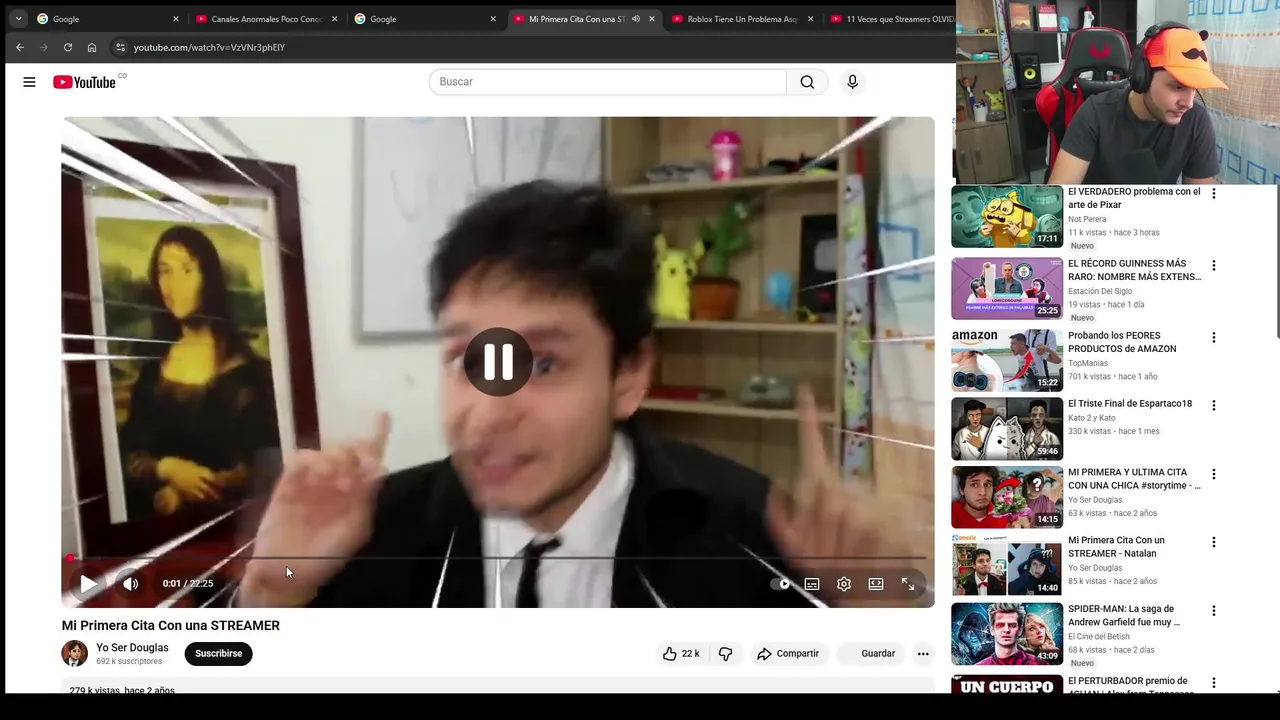Viewport: 1280px width, 720px height.
Task: Click El Cine del Betish channel name
Action: pos(1099,636)
